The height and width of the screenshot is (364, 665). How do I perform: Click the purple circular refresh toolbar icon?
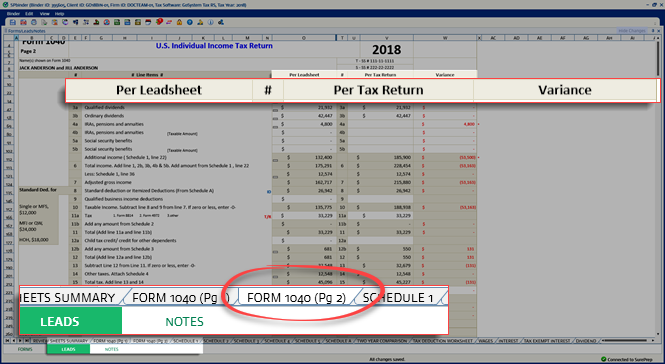pos(65,22)
